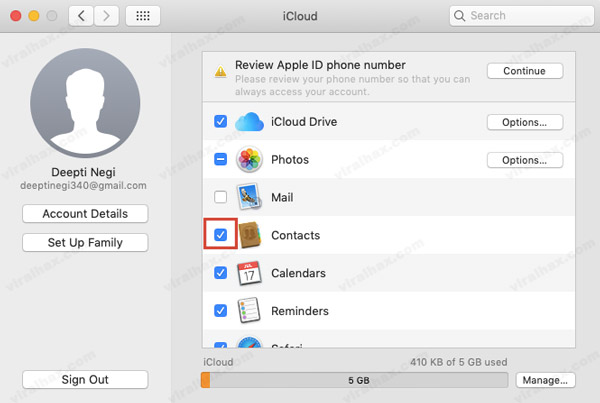The height and width of the screenshot is (403, 600).
Task: Click the Review Apple ID phone number heading
Action: tap(320, 65)
